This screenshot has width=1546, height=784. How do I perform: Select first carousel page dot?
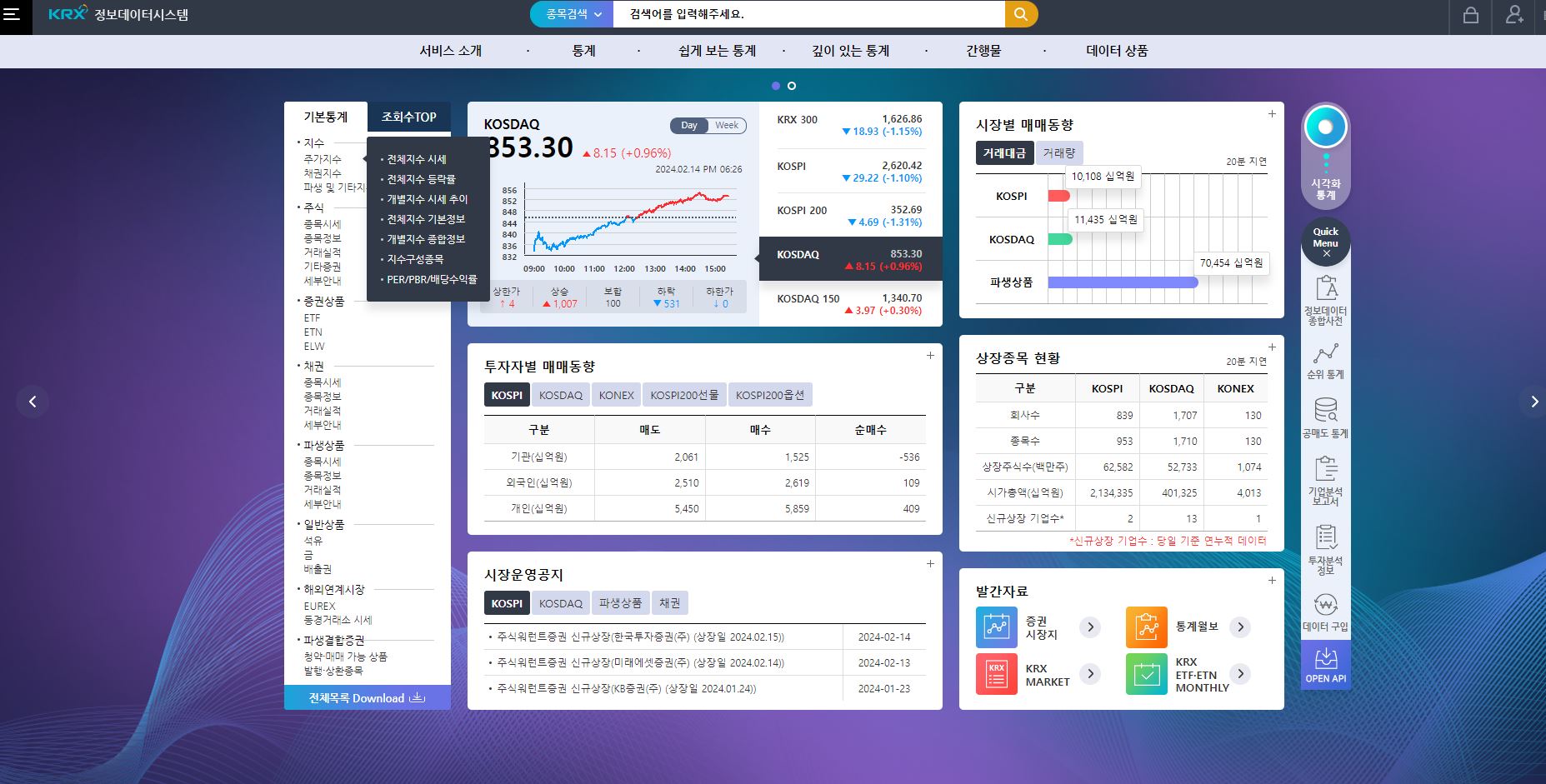pyautogui.click(x=776, y=86)
